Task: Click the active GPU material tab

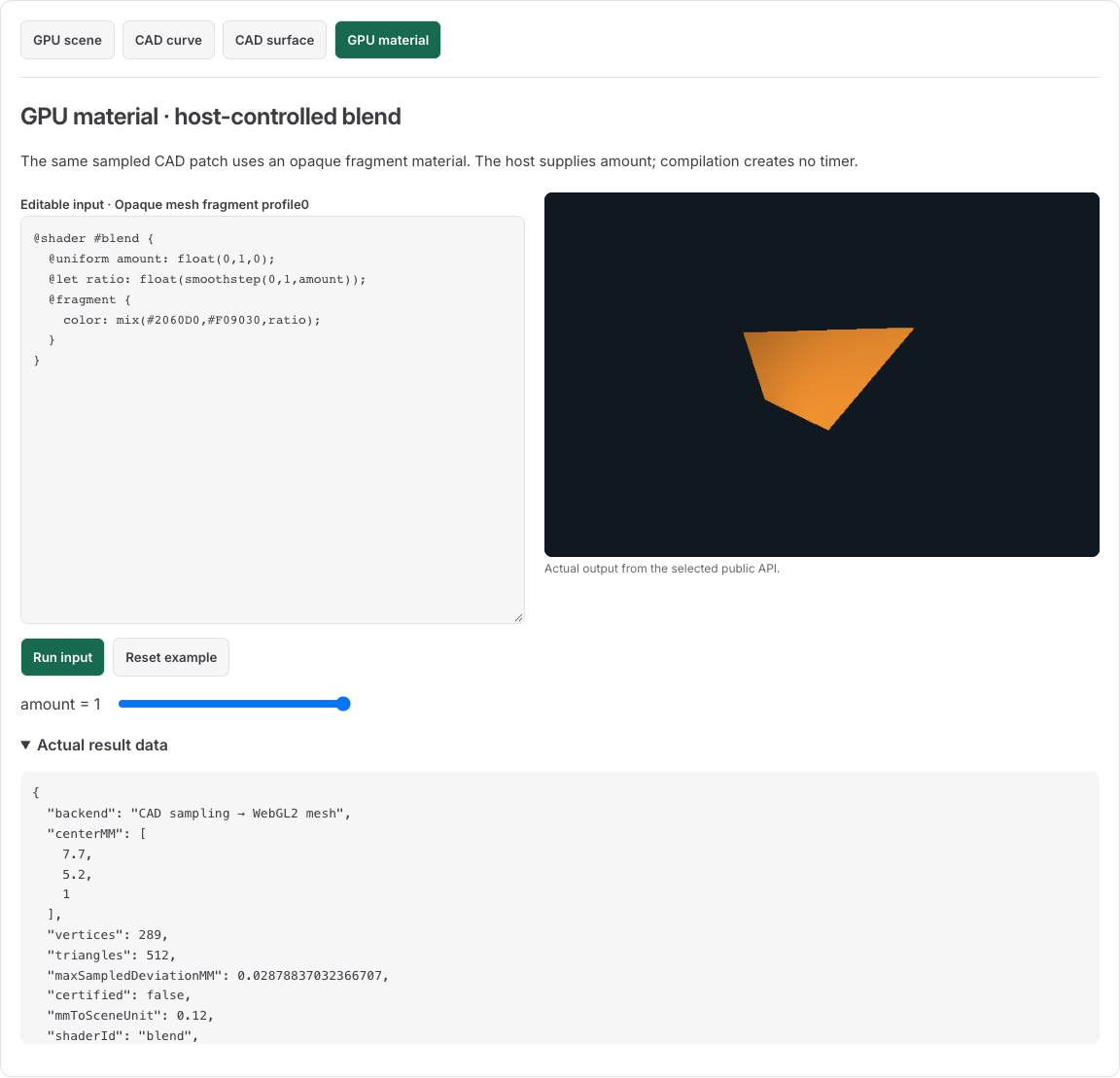Action: click(388, 40)
